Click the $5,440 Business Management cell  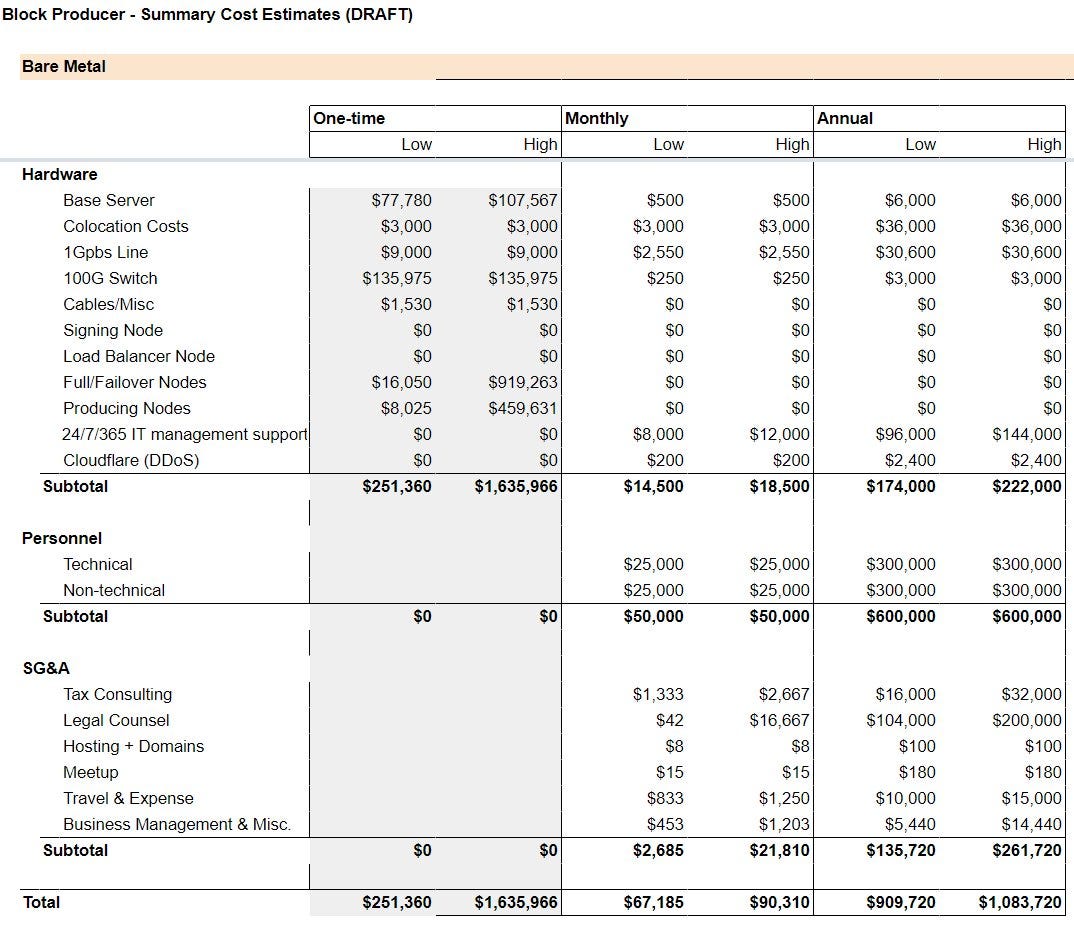(910, 825)
